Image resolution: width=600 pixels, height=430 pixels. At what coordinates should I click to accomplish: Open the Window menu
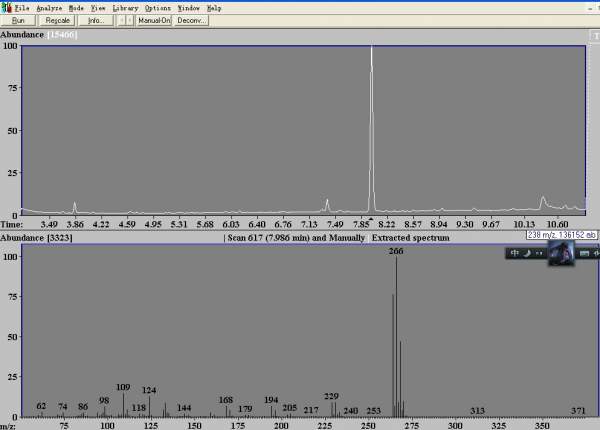[x=189, y=8]
